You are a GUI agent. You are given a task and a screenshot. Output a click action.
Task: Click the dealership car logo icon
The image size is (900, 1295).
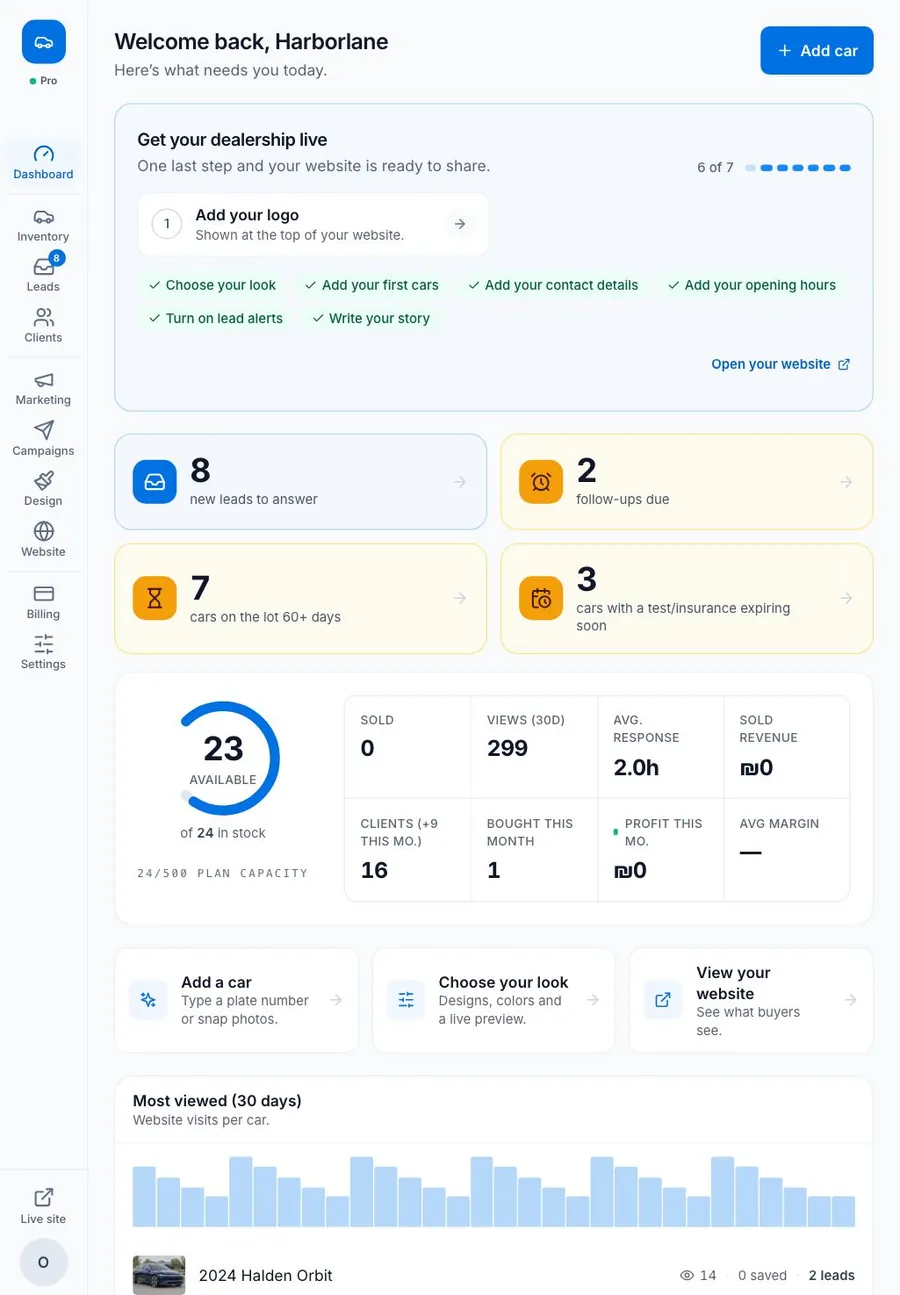(44, 42)
